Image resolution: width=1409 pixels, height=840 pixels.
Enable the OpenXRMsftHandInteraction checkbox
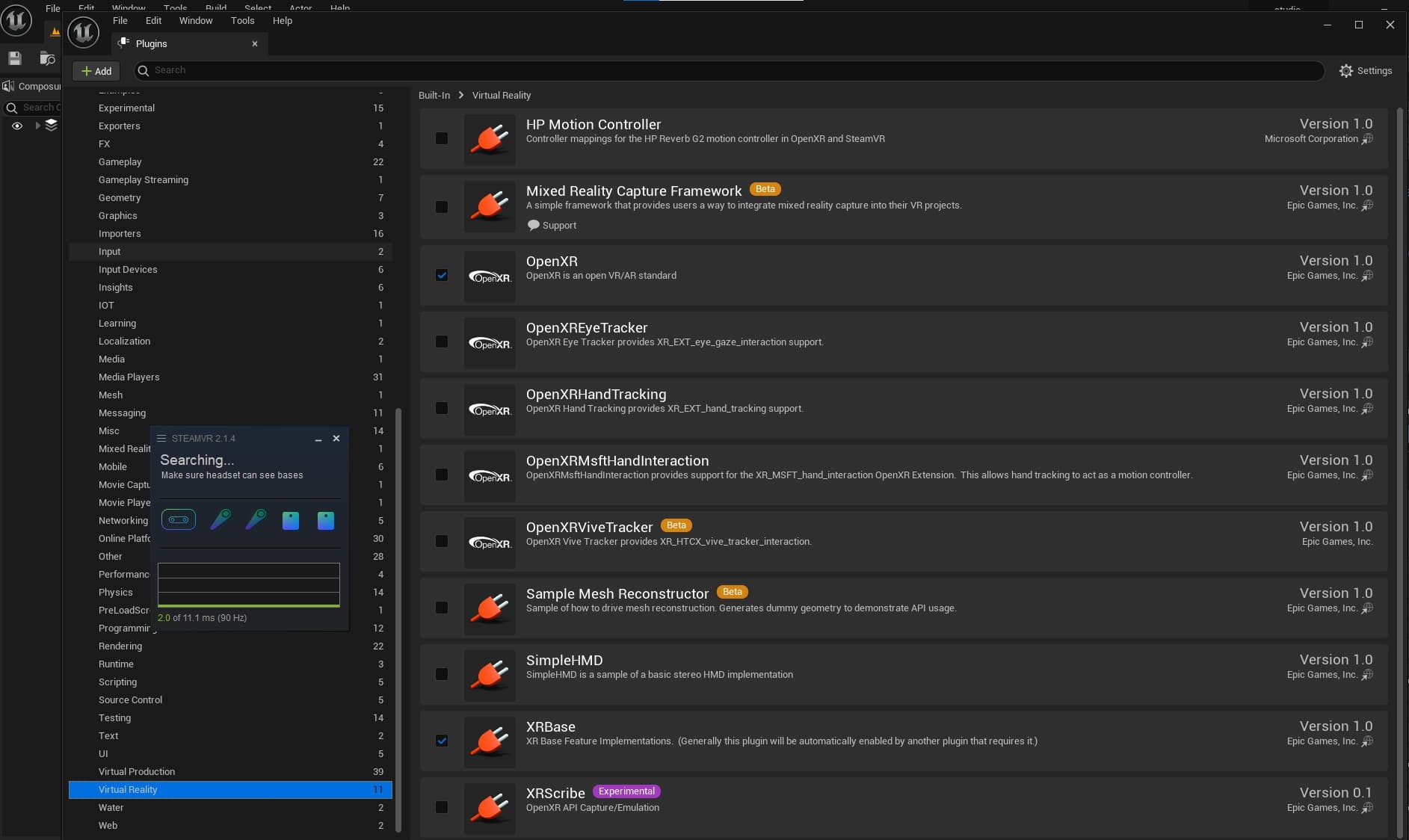[x=442, y=475]
